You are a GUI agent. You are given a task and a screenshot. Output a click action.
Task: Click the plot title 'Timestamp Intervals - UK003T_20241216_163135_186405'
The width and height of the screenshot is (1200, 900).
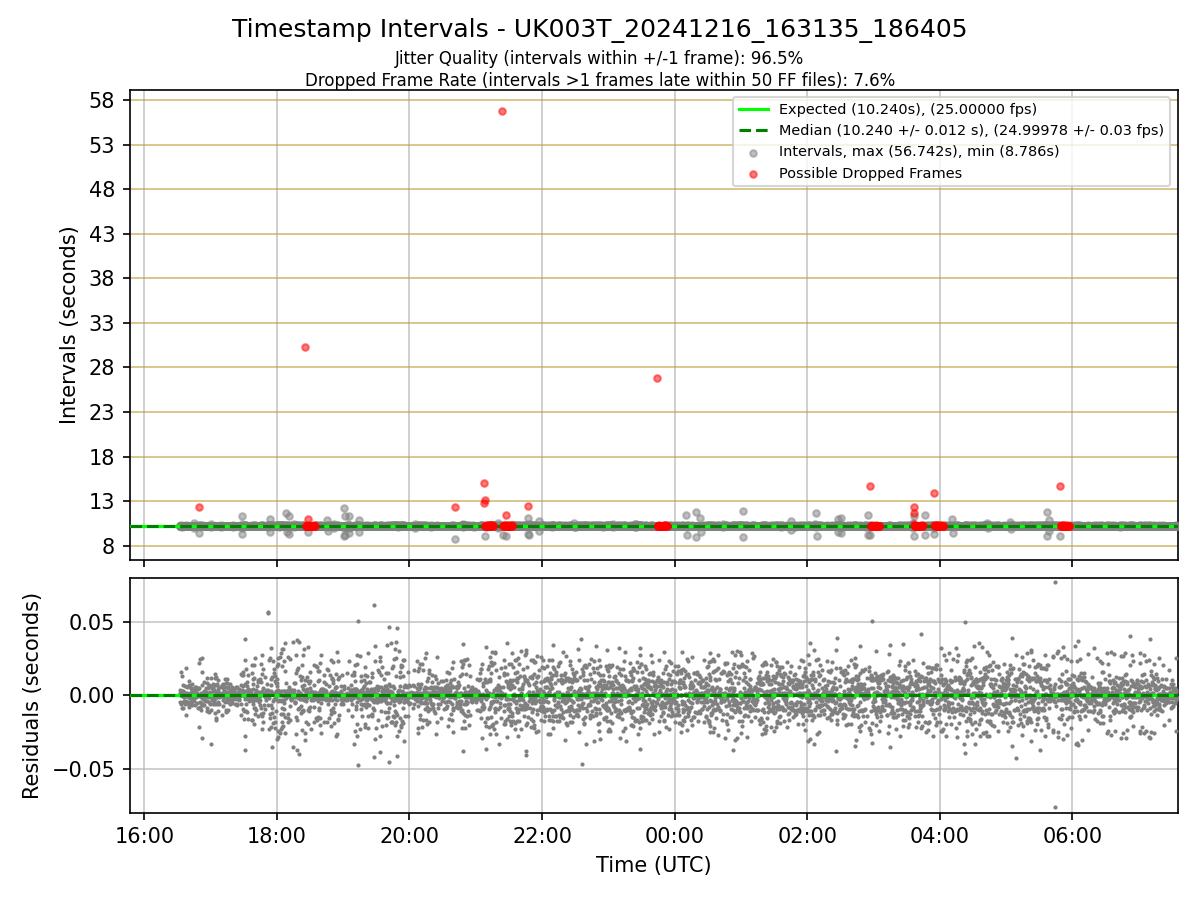[599, 29]
